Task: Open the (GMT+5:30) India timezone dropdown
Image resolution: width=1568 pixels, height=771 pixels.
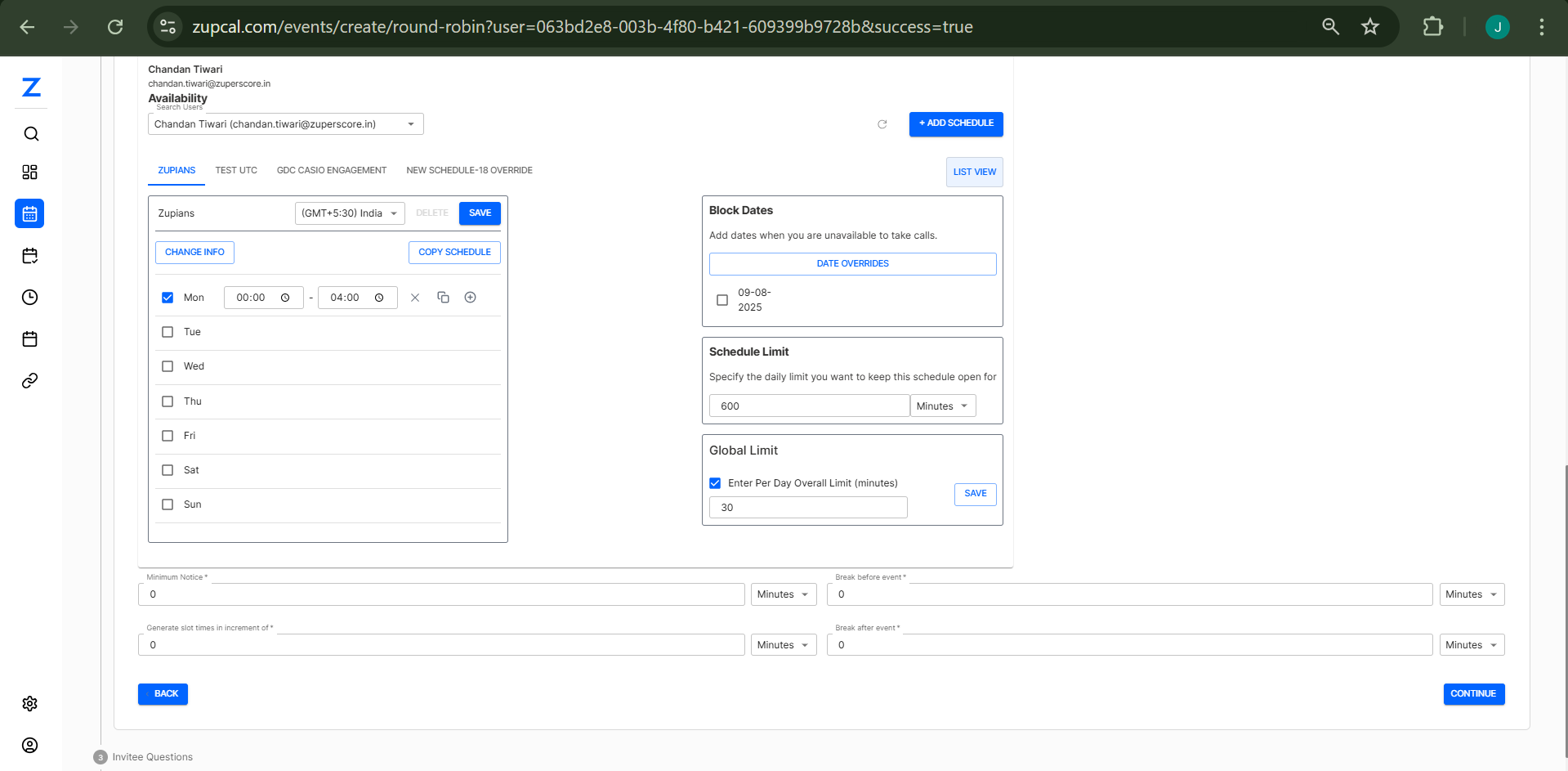Action: point(350,213)
